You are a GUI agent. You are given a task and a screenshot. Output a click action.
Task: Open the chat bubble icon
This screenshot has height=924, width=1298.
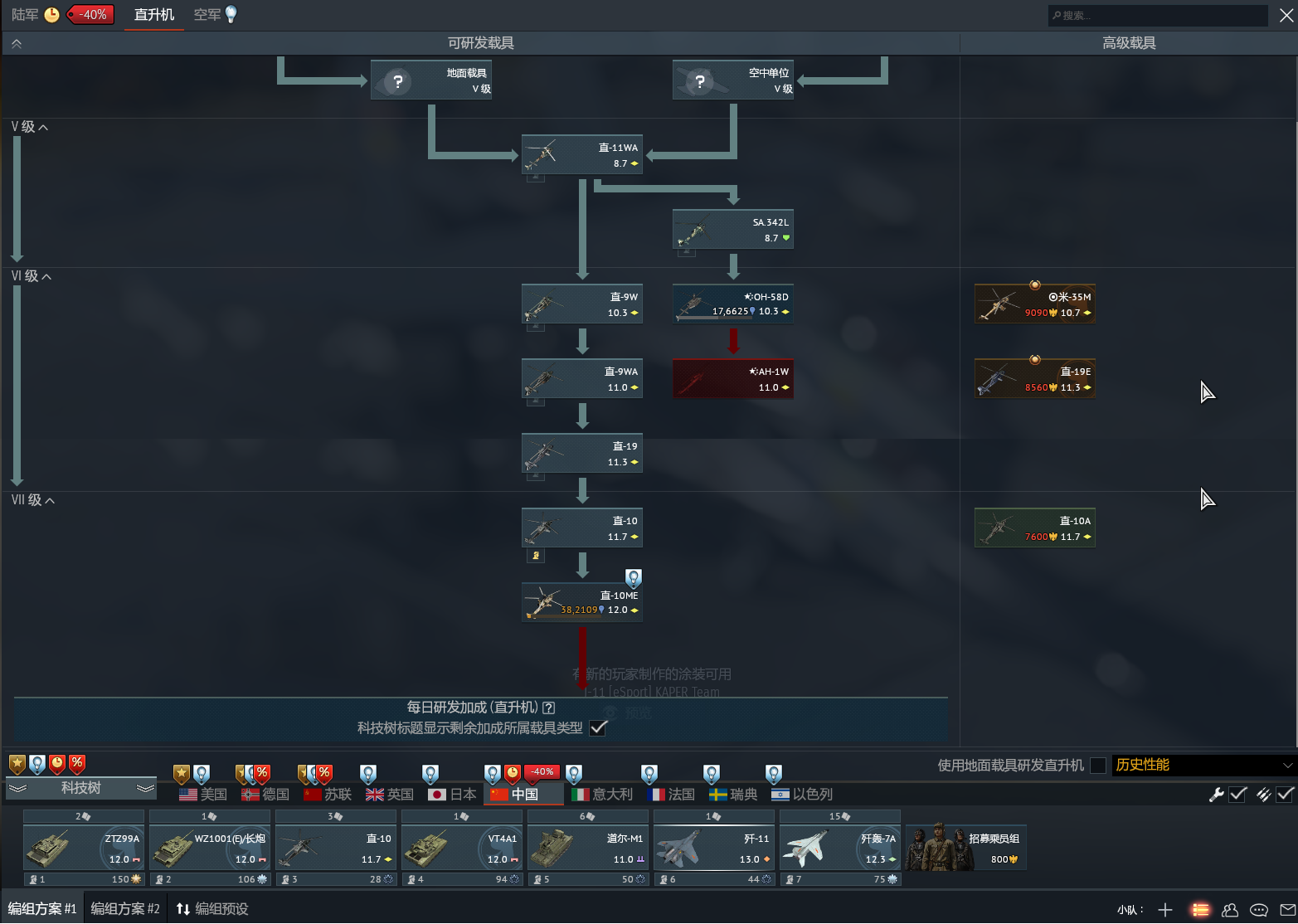click(1259, 910)
